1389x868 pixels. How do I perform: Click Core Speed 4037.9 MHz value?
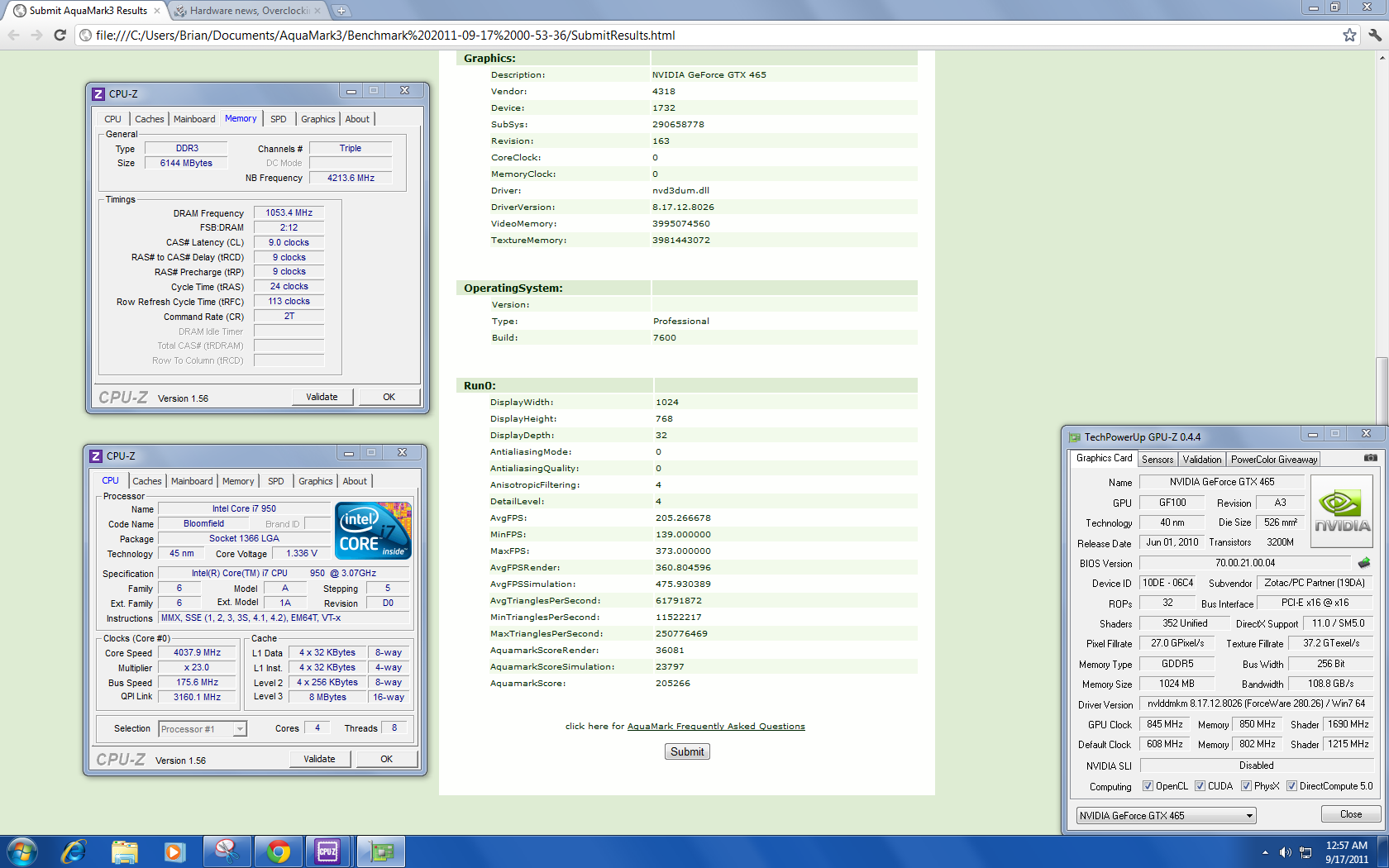pos(197,652)
